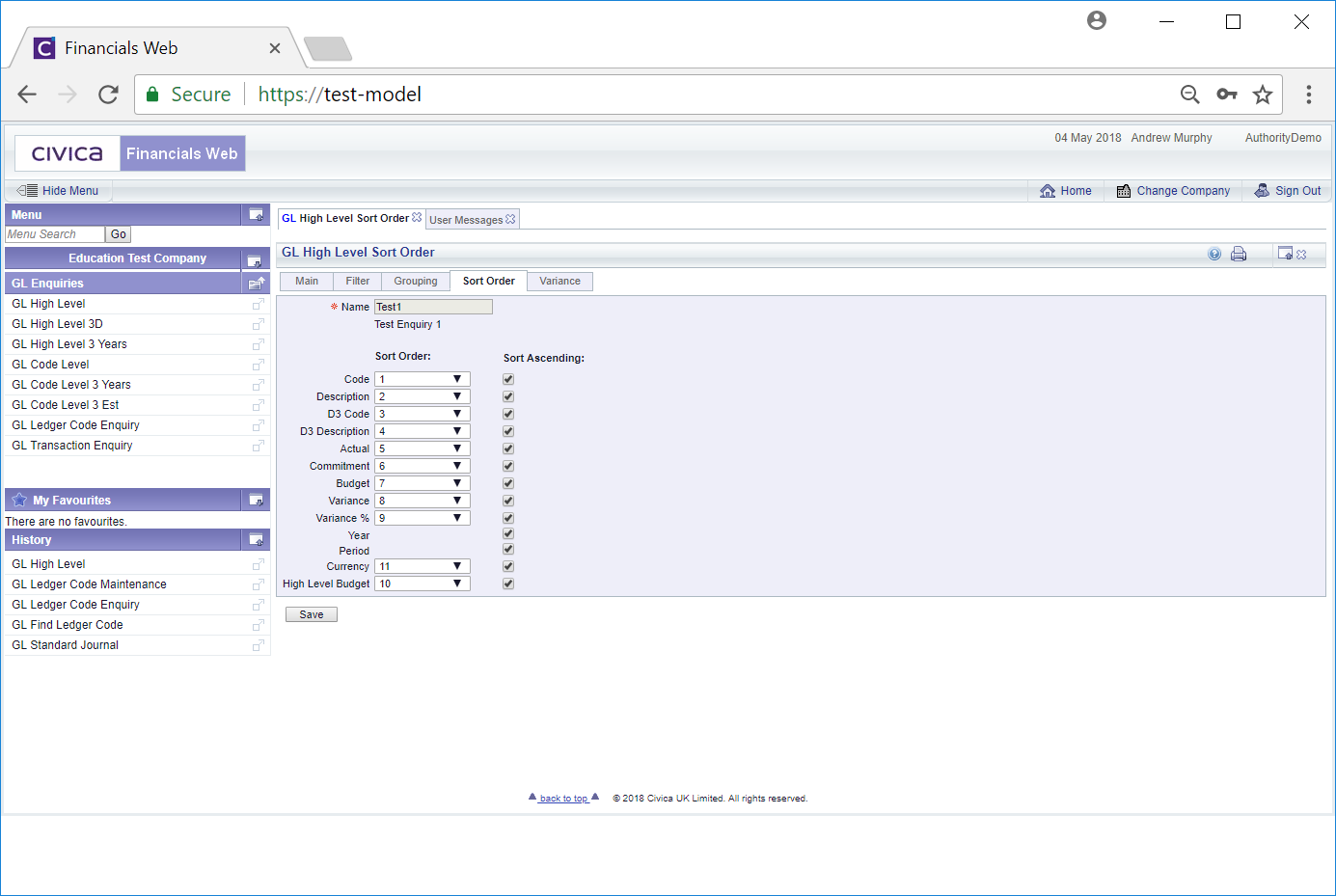Switch to the Variance tab
The width and height of the screenshot is (1336, 896).
559,282
